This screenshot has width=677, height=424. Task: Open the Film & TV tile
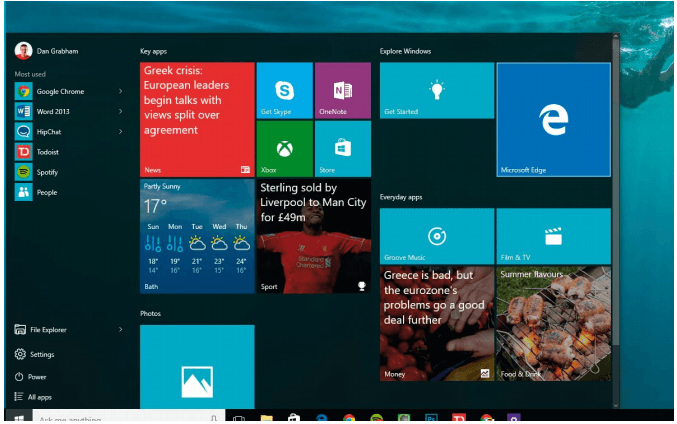[x=554, y=236]
